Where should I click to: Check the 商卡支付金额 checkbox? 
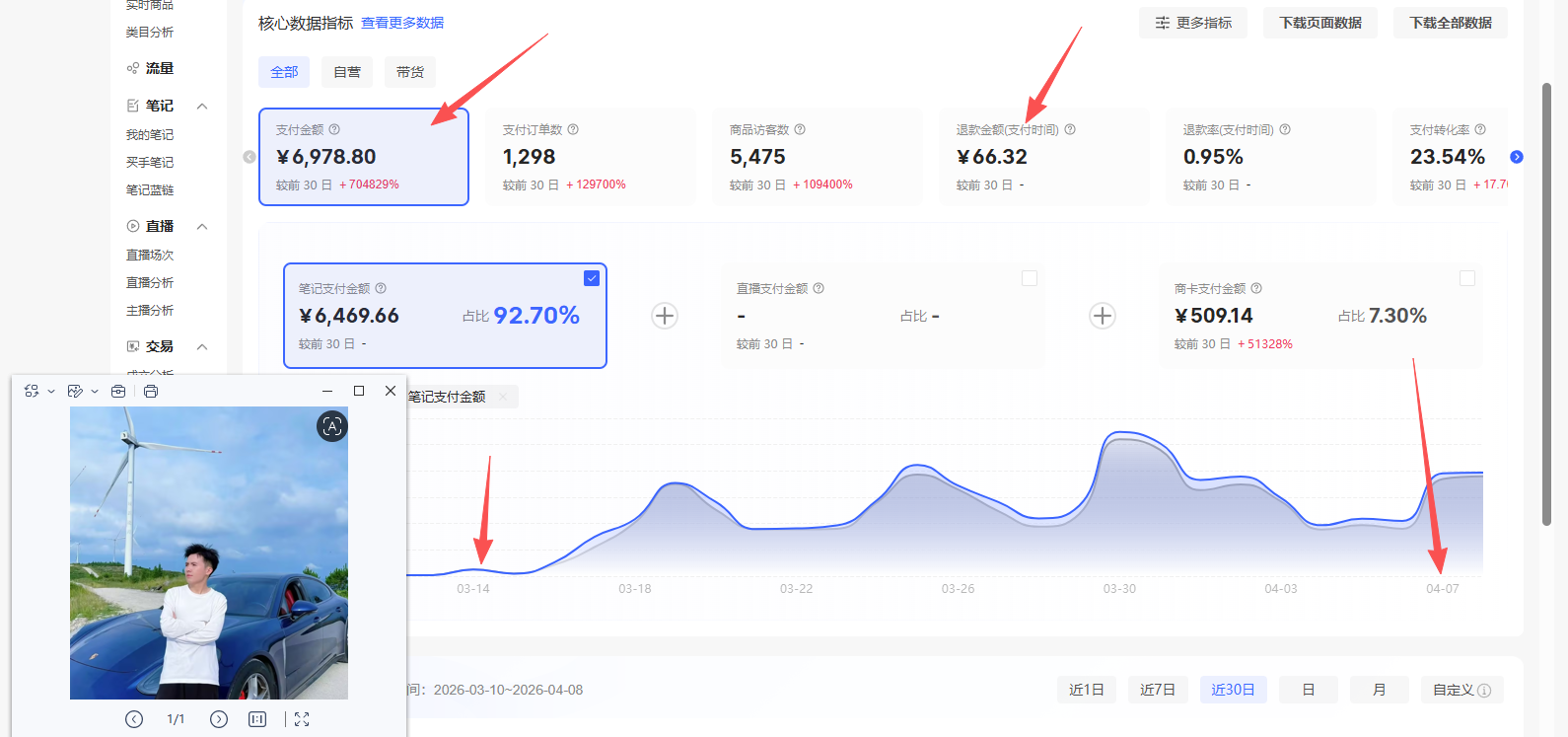click(1467, 278)
